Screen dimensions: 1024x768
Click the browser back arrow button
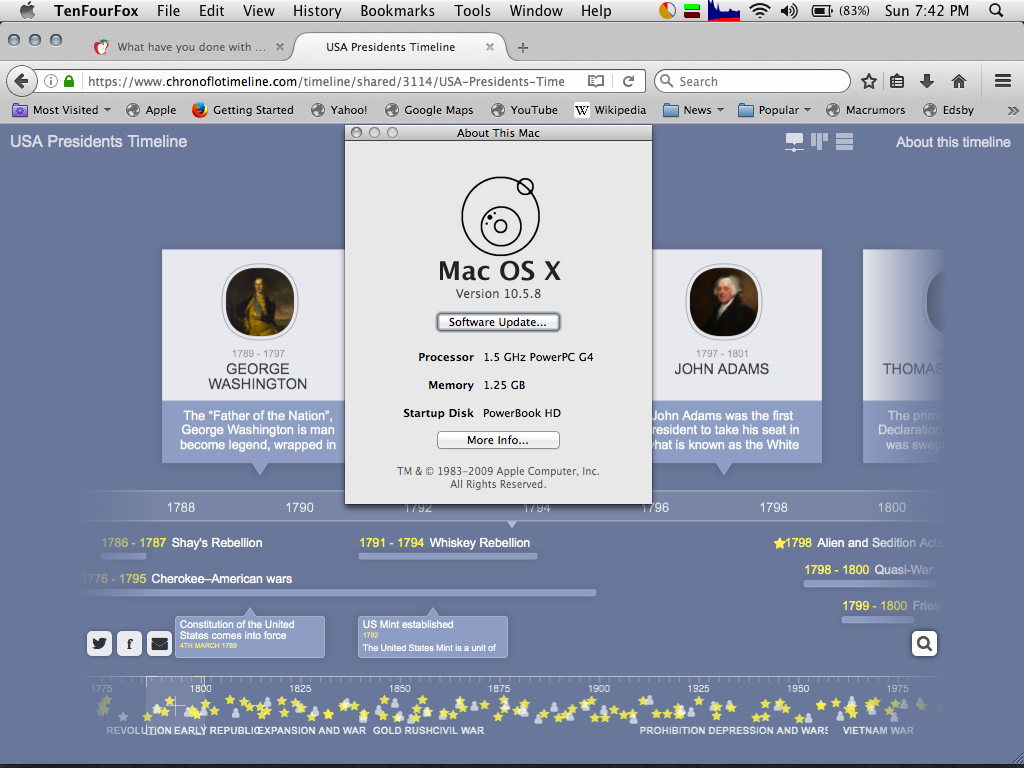21,81
